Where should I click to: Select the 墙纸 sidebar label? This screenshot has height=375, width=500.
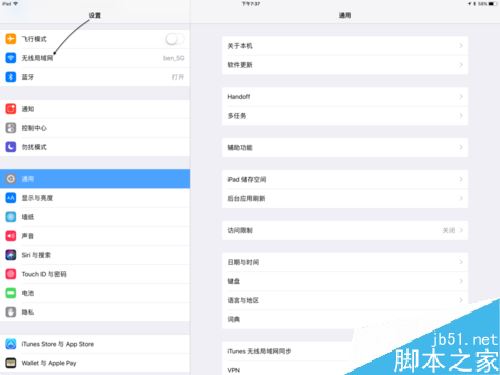coord(28,217)
